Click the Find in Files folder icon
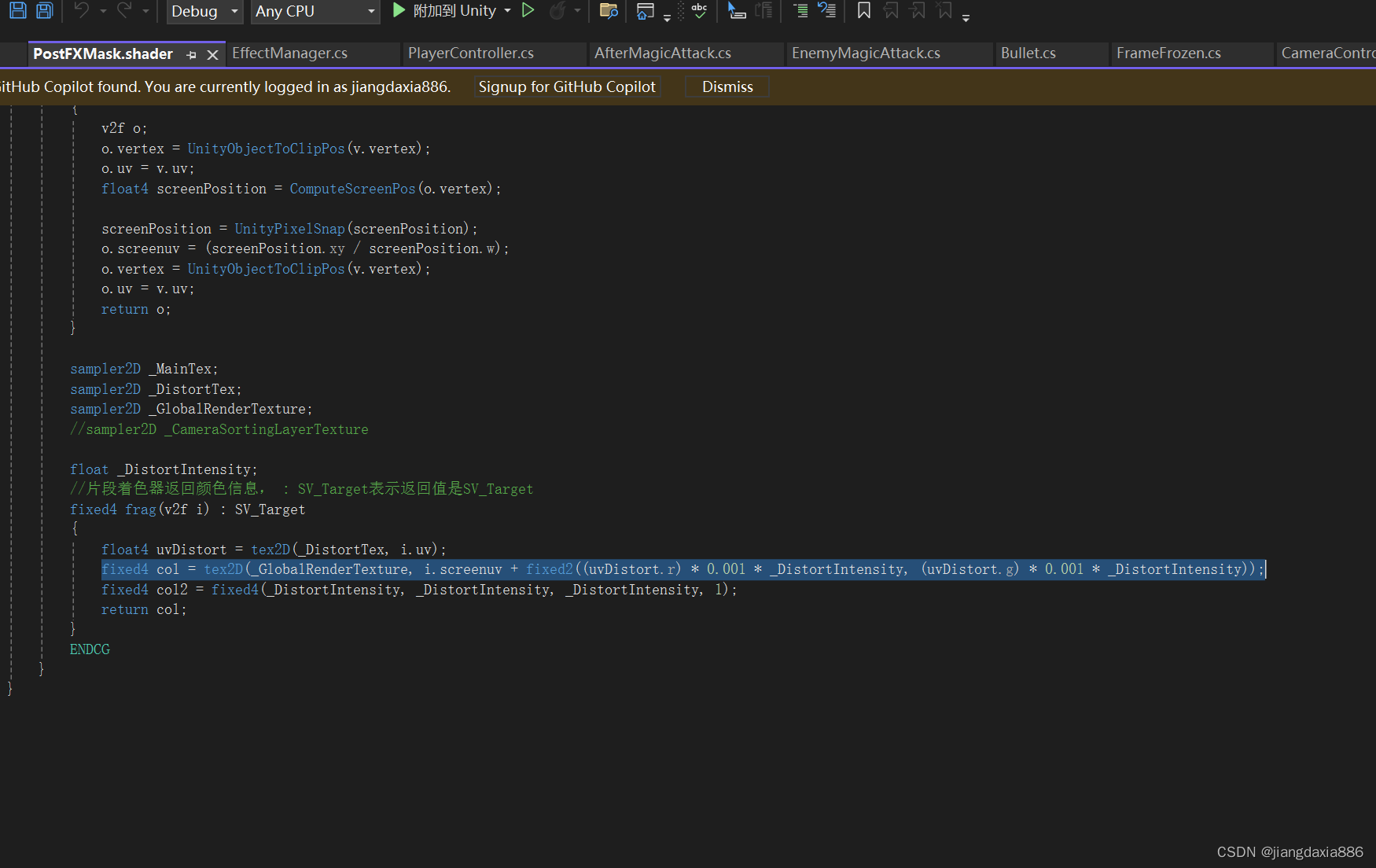 [x=608, y=10]
